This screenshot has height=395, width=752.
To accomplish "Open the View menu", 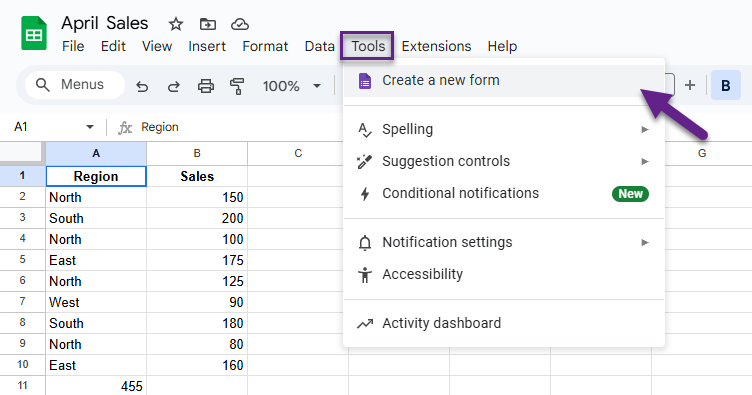I will tap(157, 46).
